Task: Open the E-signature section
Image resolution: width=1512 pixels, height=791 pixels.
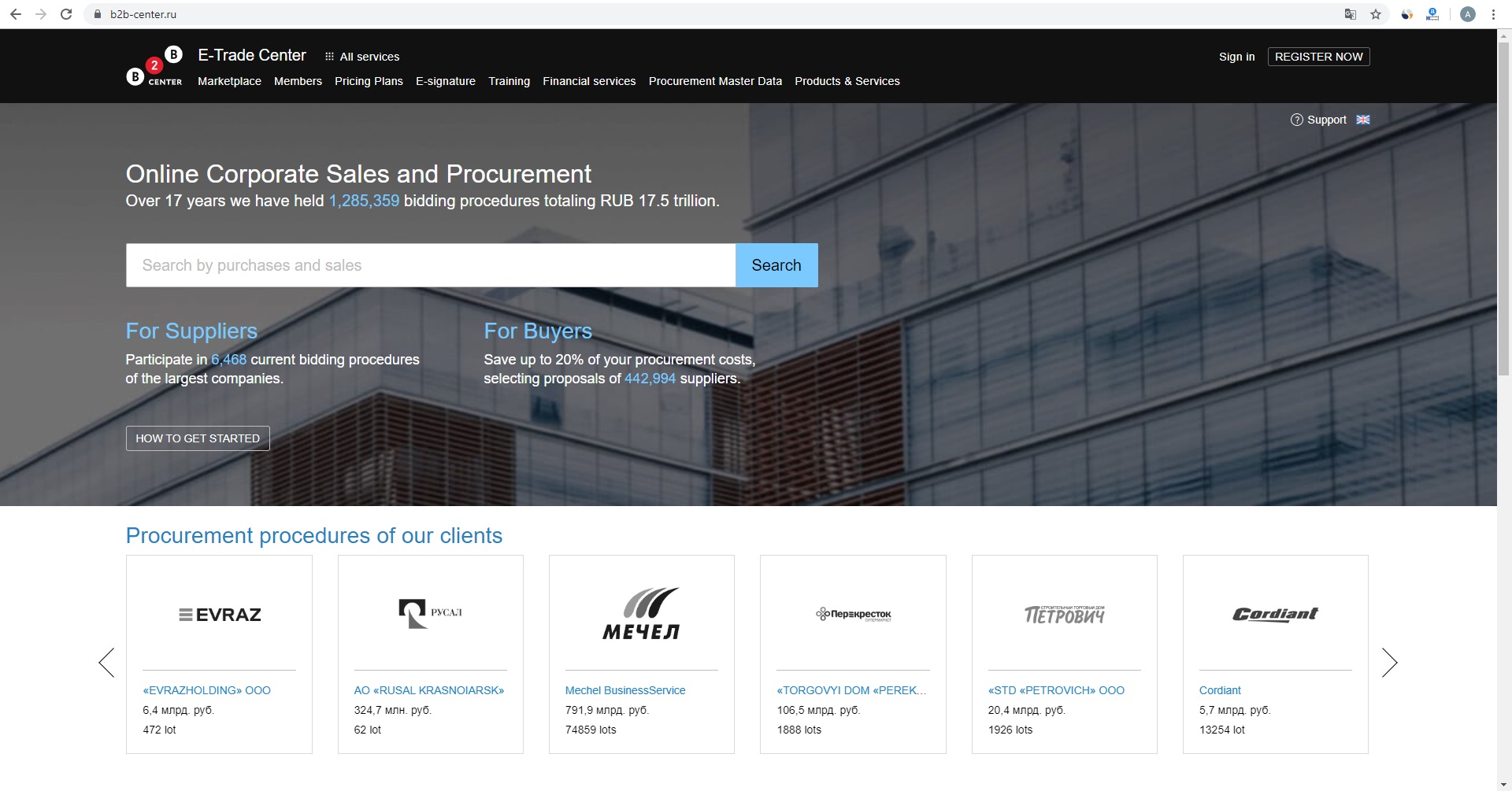Action: point(446,81)
